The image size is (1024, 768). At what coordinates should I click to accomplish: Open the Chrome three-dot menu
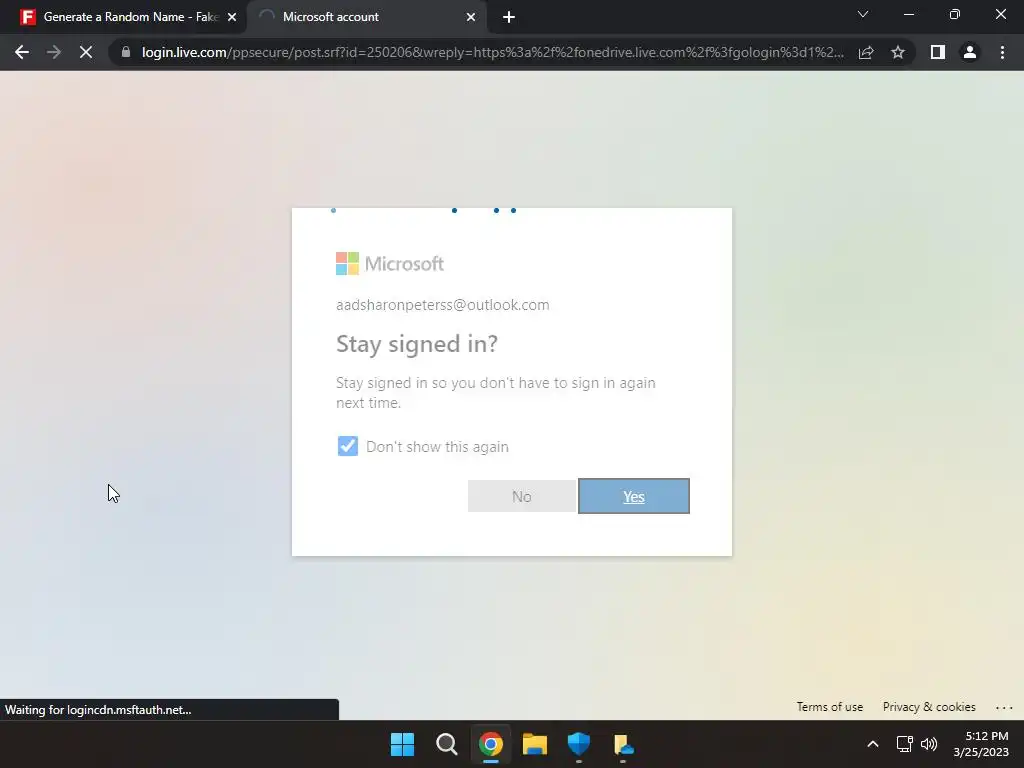[x=1002, y=52]
